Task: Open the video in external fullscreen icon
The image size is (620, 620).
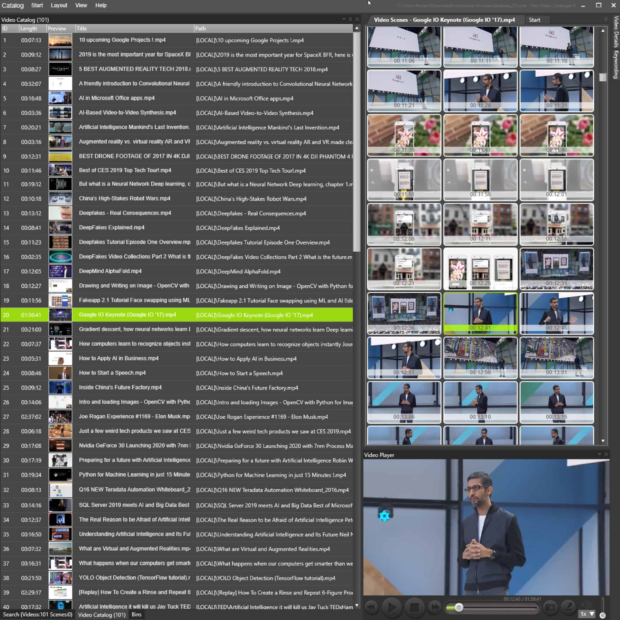Action: 568,607
